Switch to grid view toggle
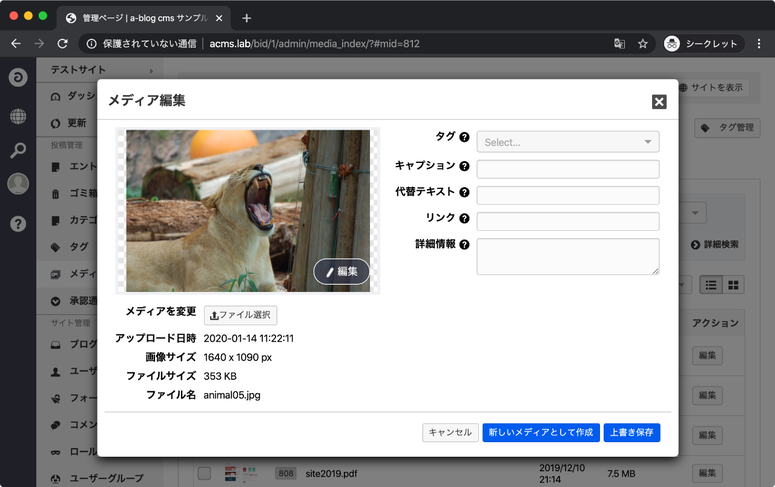 tap(734, 285)
